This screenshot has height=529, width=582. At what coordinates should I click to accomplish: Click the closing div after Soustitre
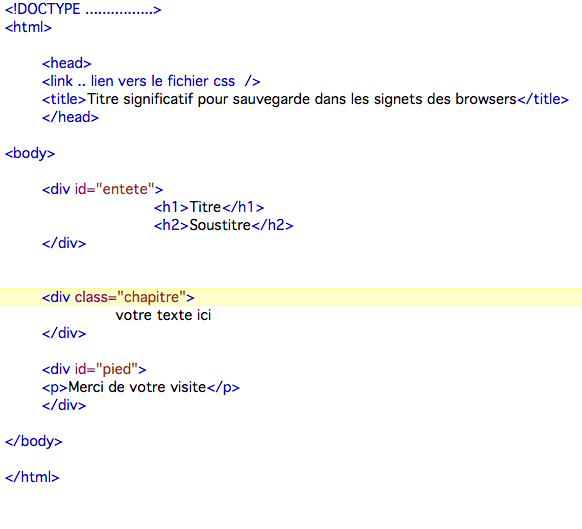[x=64, y=243]
